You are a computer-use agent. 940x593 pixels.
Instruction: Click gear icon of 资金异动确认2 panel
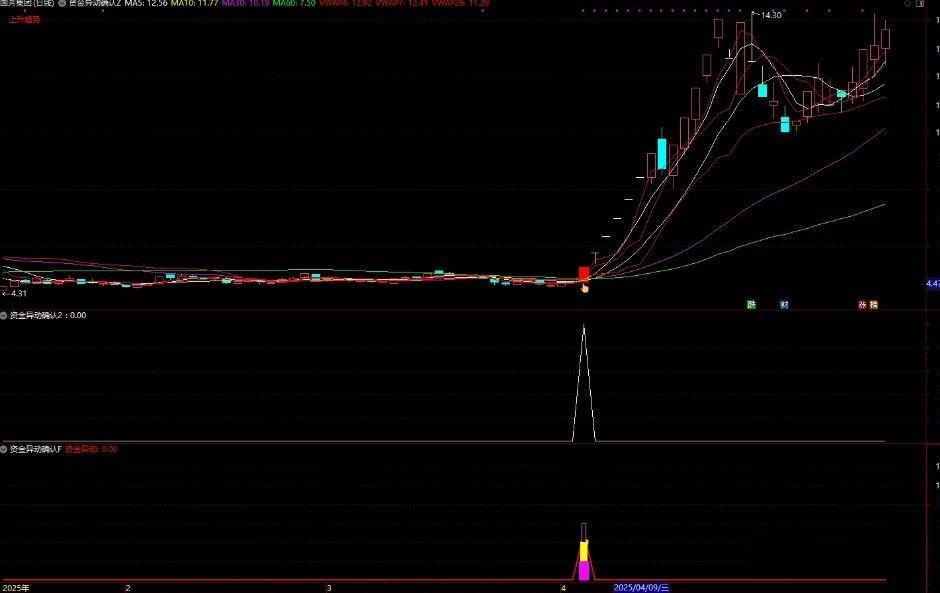click(4, 315)
